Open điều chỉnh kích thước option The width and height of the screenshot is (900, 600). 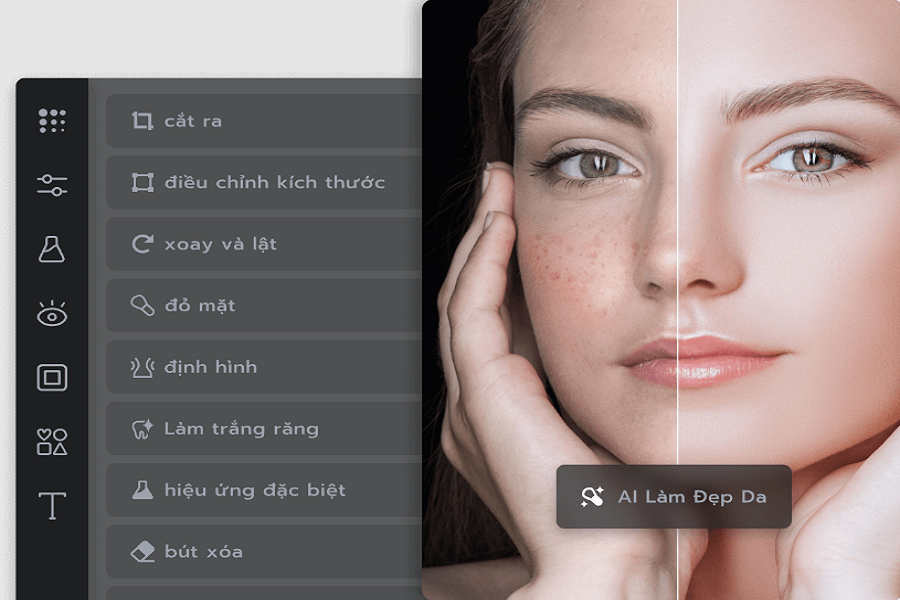264,182
